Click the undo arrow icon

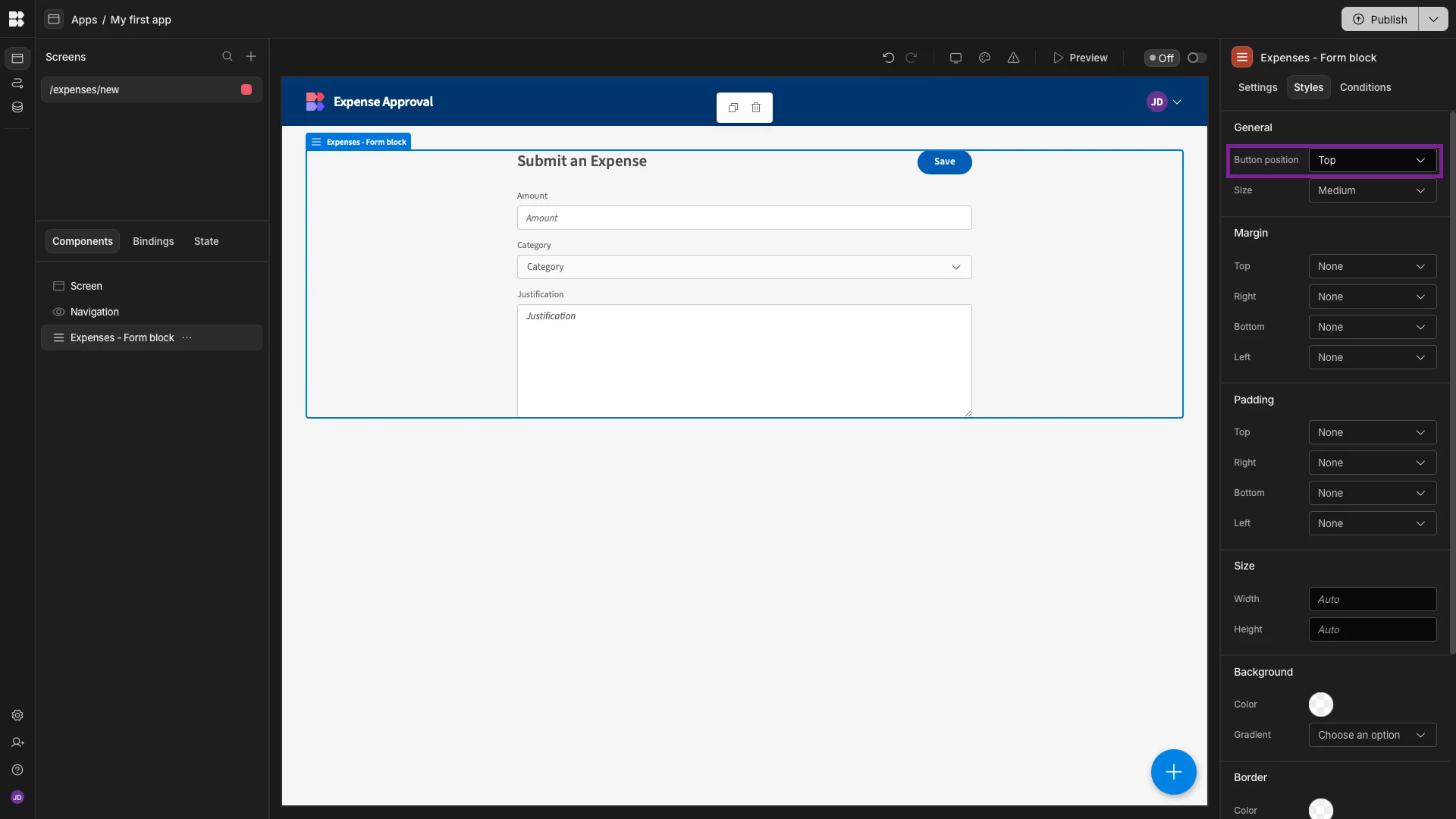888,58
